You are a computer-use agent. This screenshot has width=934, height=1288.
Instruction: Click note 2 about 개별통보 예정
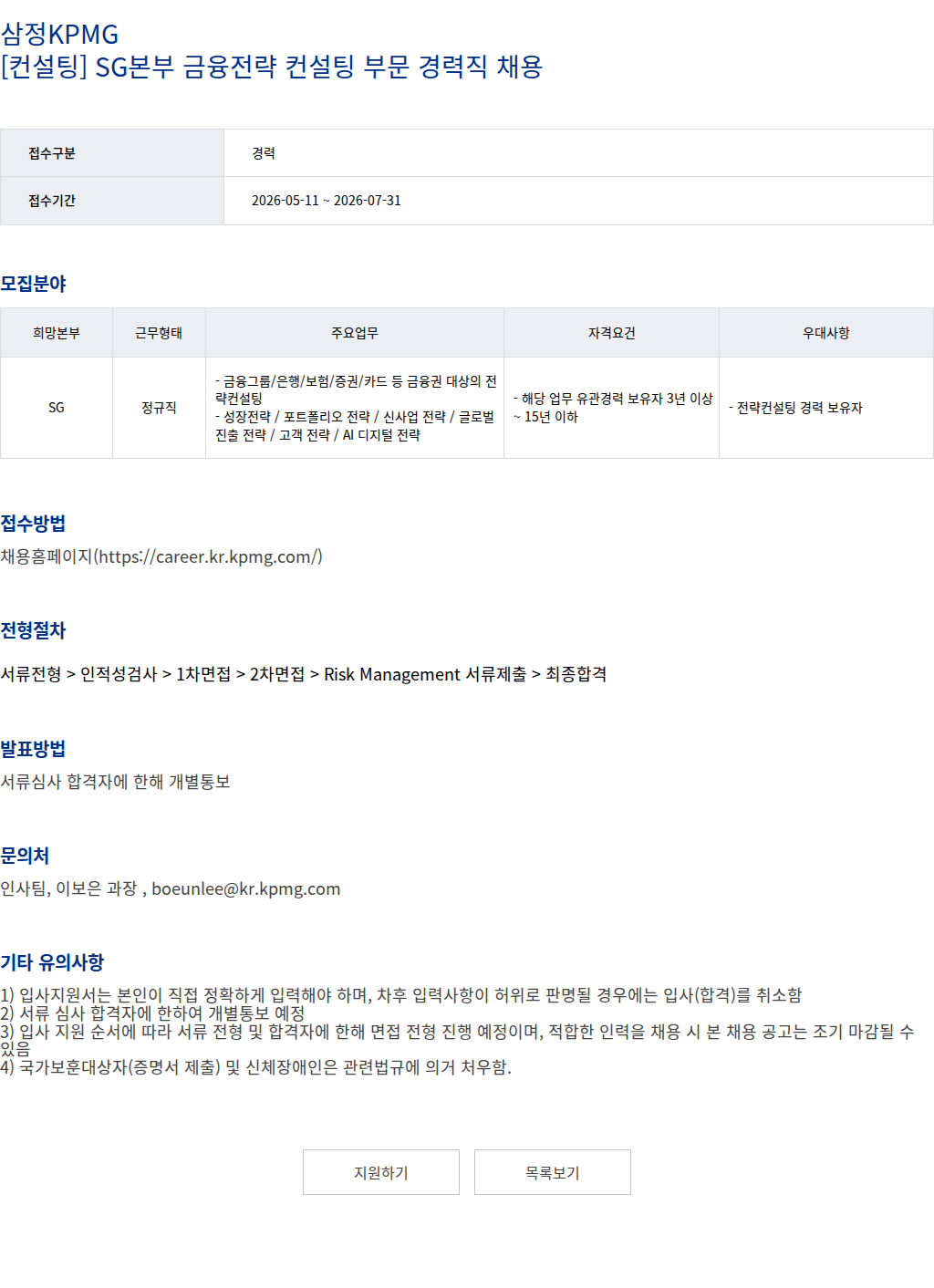153,1013
